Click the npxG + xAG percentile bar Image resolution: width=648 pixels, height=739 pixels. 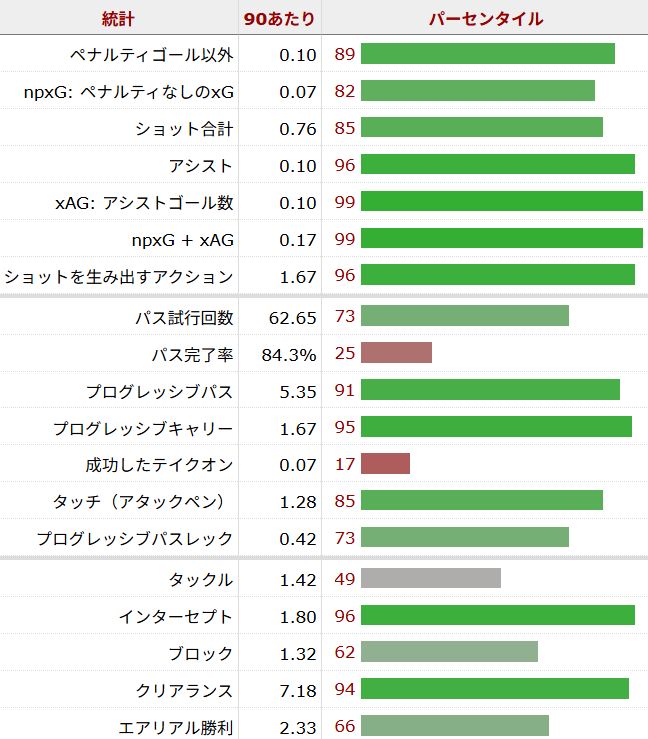coord(501,239)
